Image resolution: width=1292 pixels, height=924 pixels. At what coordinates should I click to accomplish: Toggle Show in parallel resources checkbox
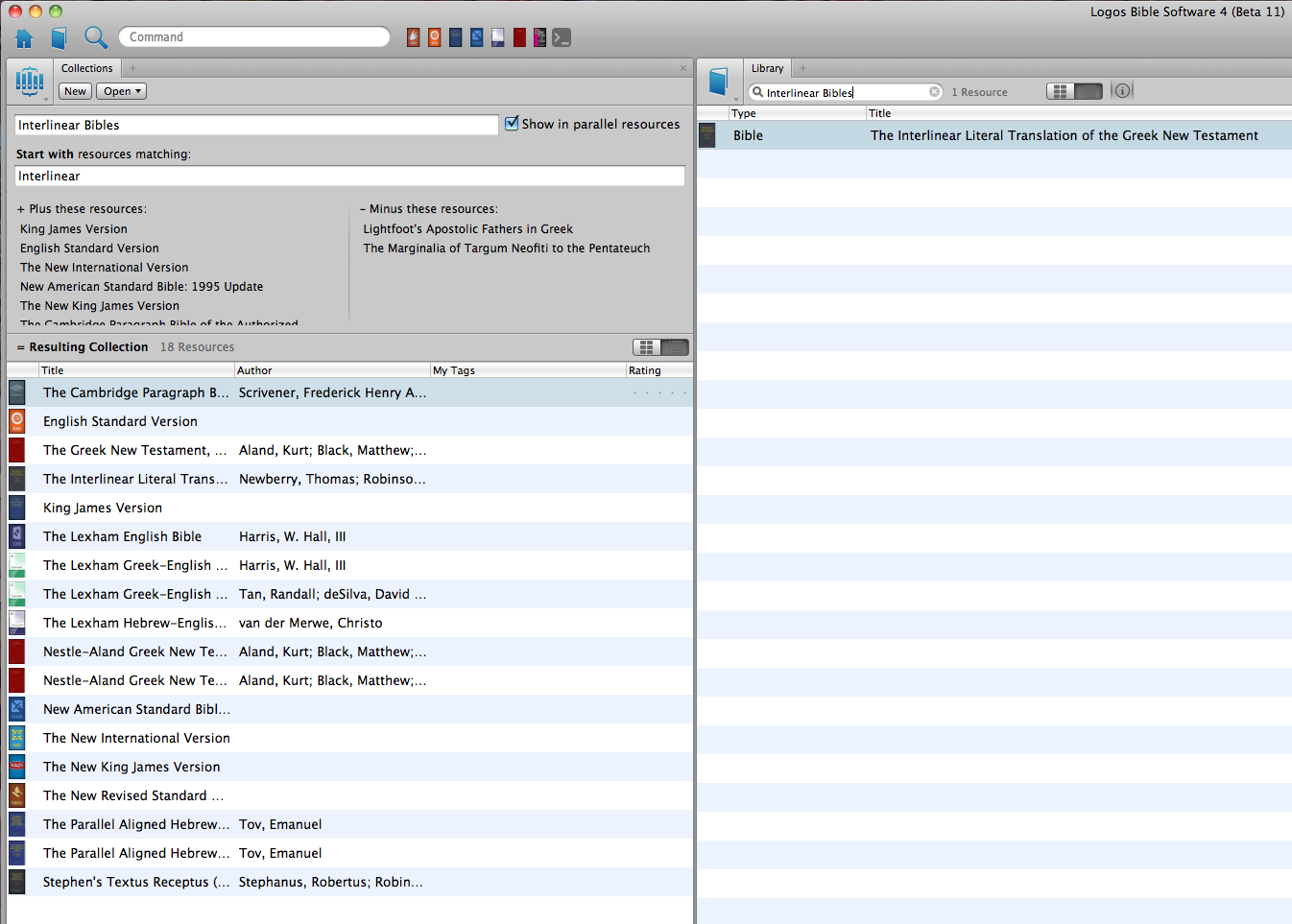[x=513, y=123]
